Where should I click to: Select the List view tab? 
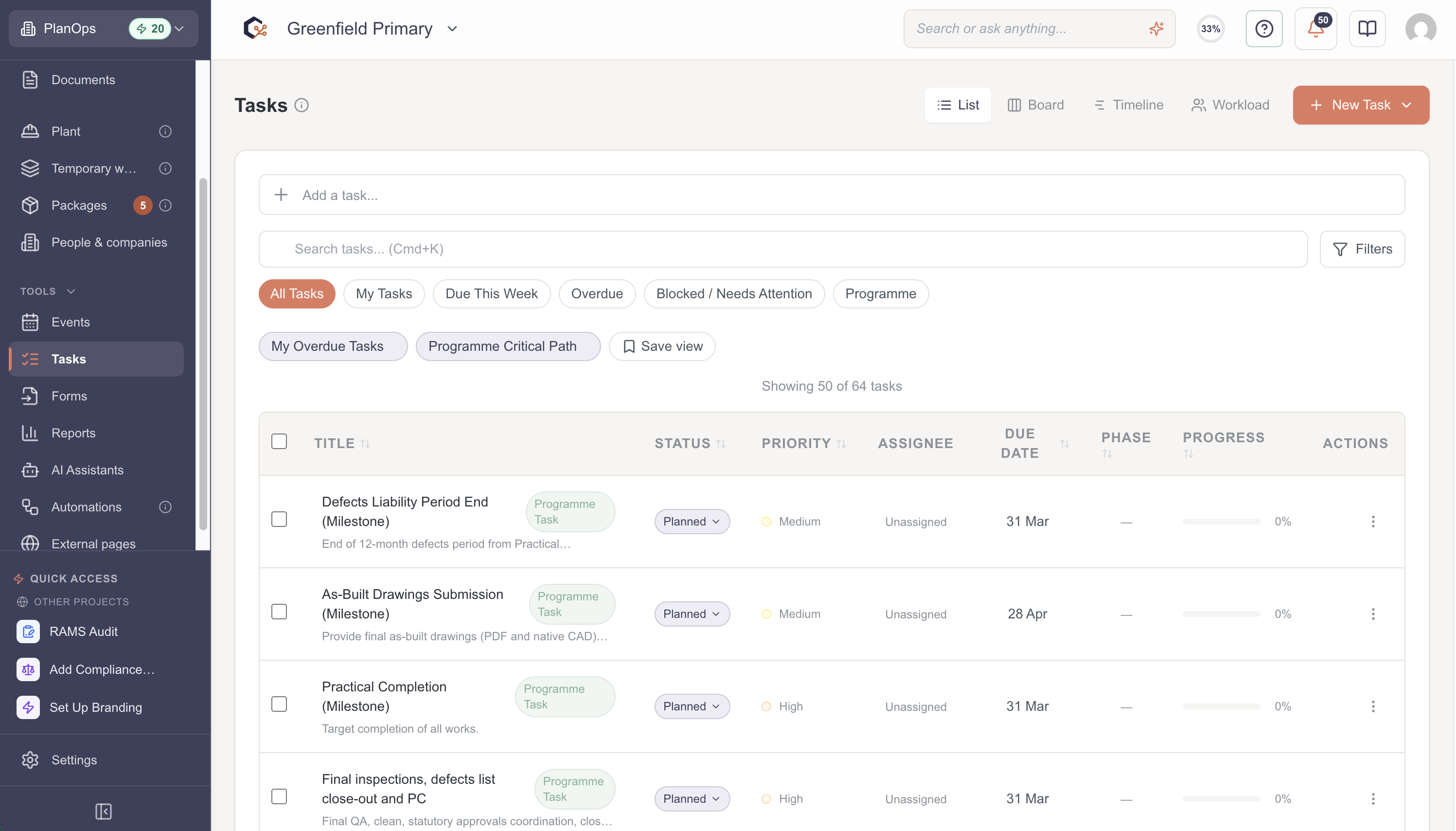coord(958,105)
